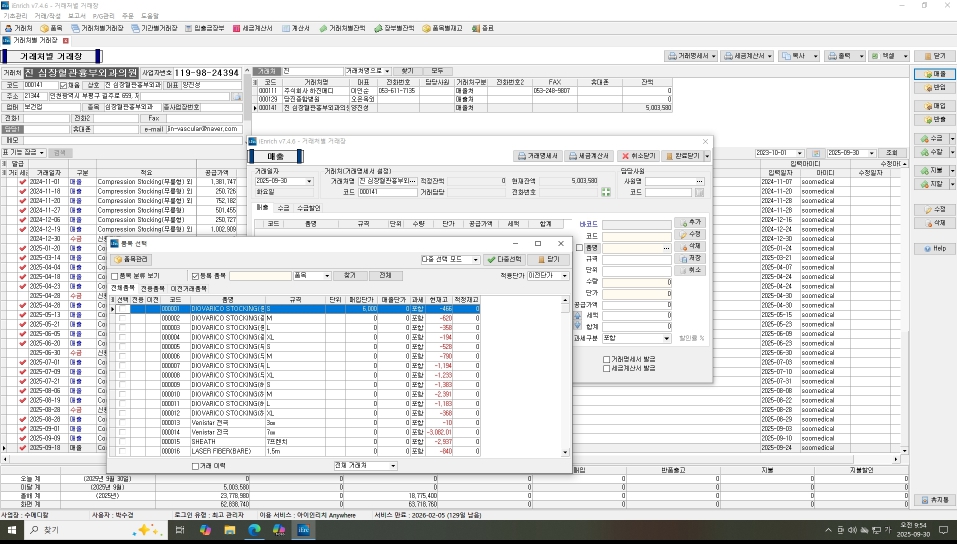Enable the 품목 분류 보기 checkbox

pyautogui.click(x=114, y=275)
